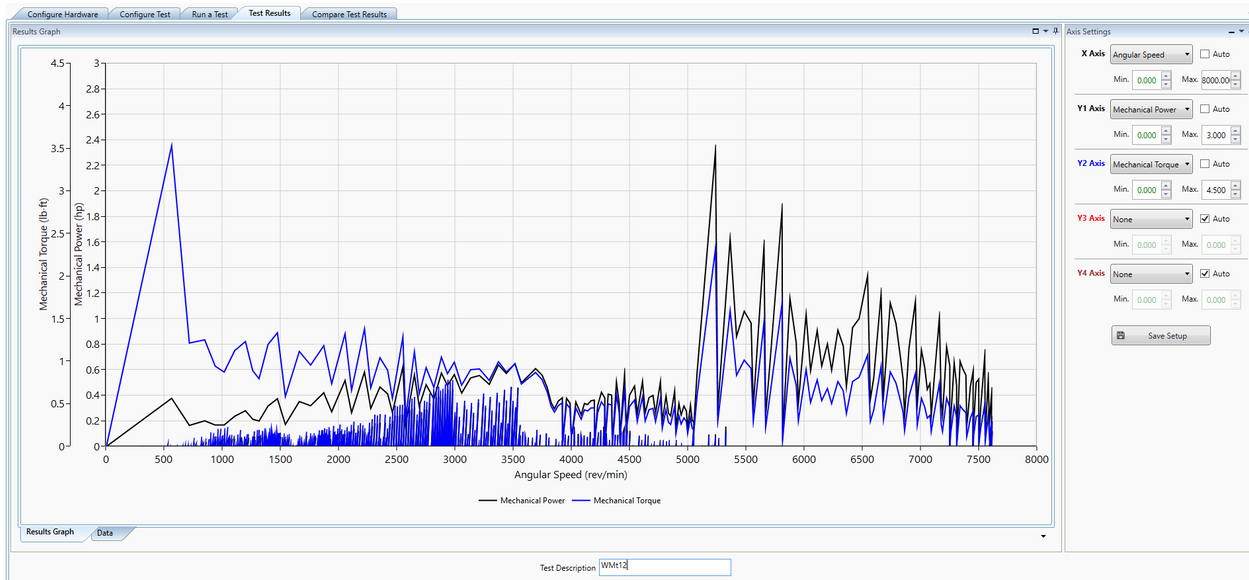Adjust the Y4 Axis Max stepper
This screenshot has width=1249, height=580.
(1233, 299)
